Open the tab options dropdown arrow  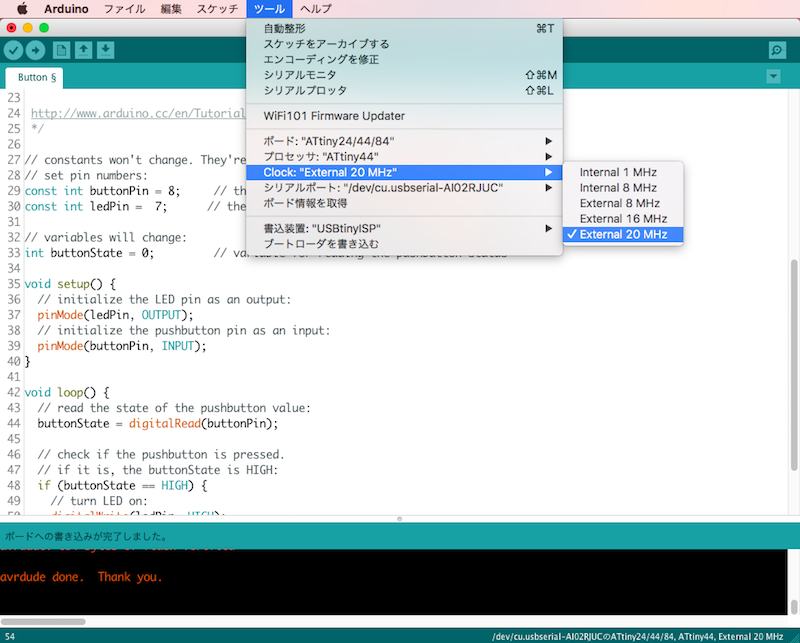[773, 77]
